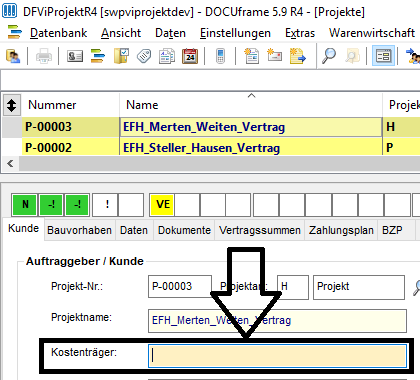Viewport: 420px width, 380px height.
Task: Click the magnifier icon beside the Projekt field
Action: [416, 288]
